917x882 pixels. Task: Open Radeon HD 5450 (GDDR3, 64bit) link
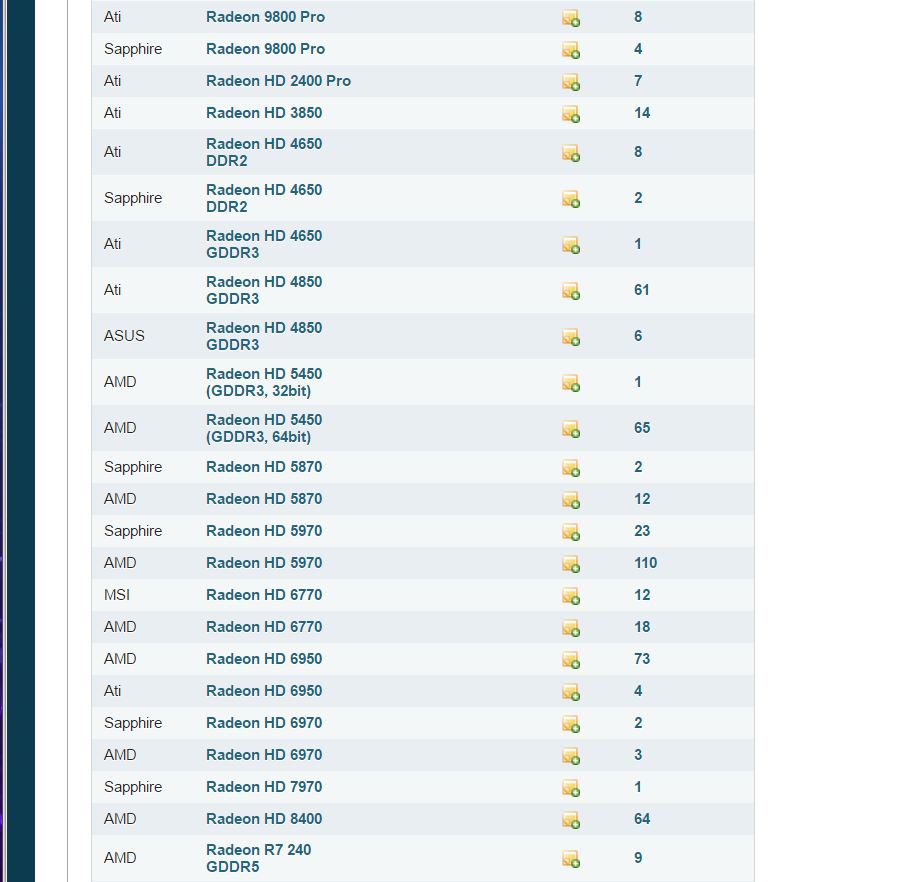click(264, 428)
